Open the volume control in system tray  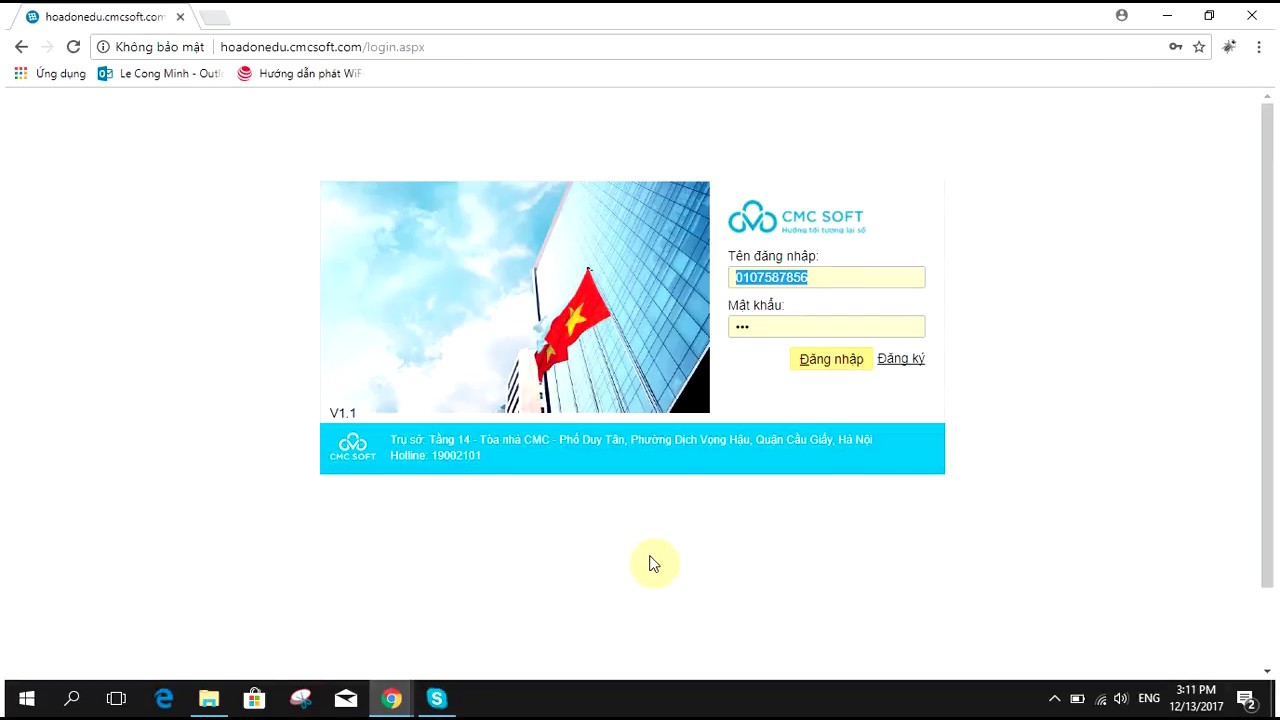click(x=1121, y=699)
